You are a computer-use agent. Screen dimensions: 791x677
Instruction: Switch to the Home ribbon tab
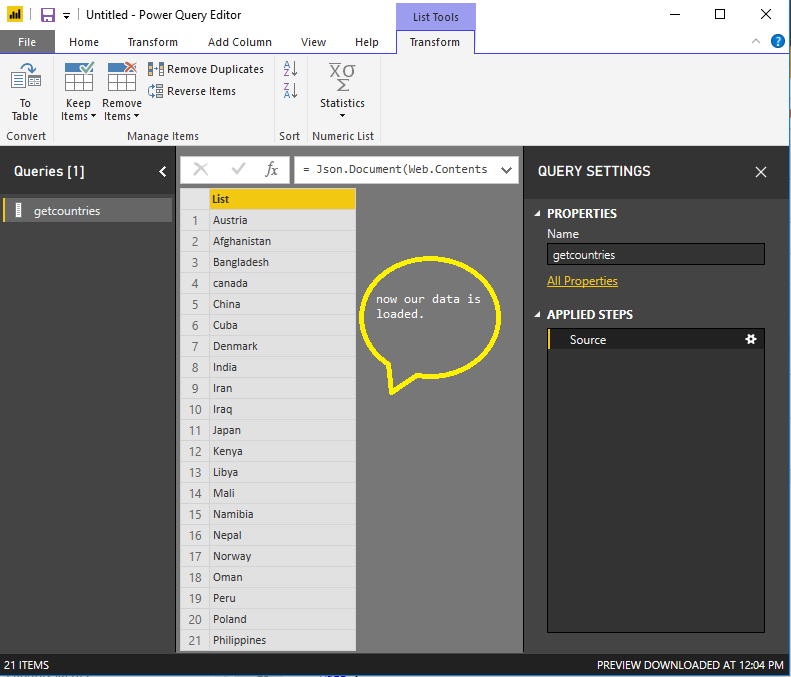[x=84, y=42]
